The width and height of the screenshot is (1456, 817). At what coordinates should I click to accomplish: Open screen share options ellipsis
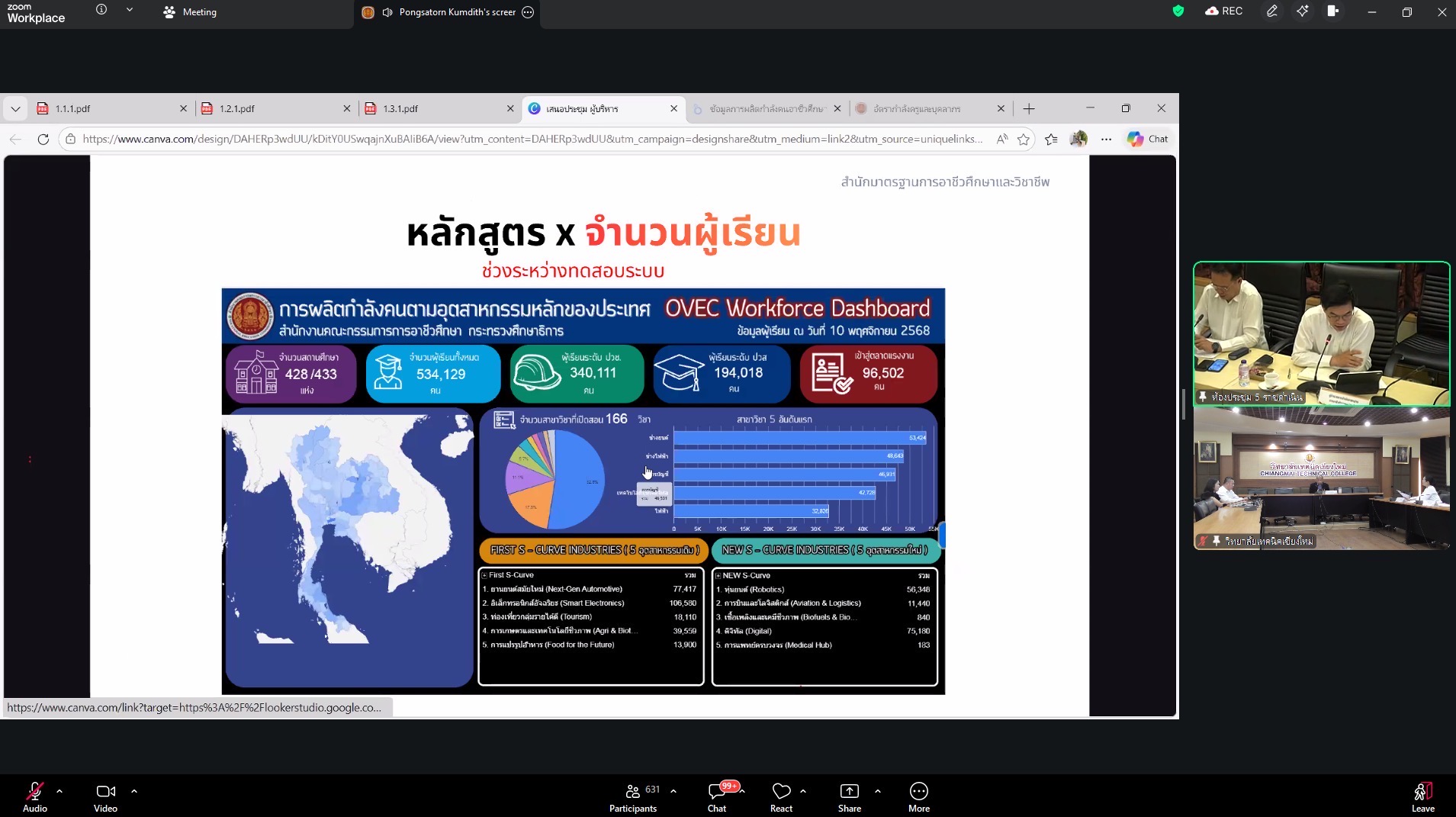pos(528,12)
